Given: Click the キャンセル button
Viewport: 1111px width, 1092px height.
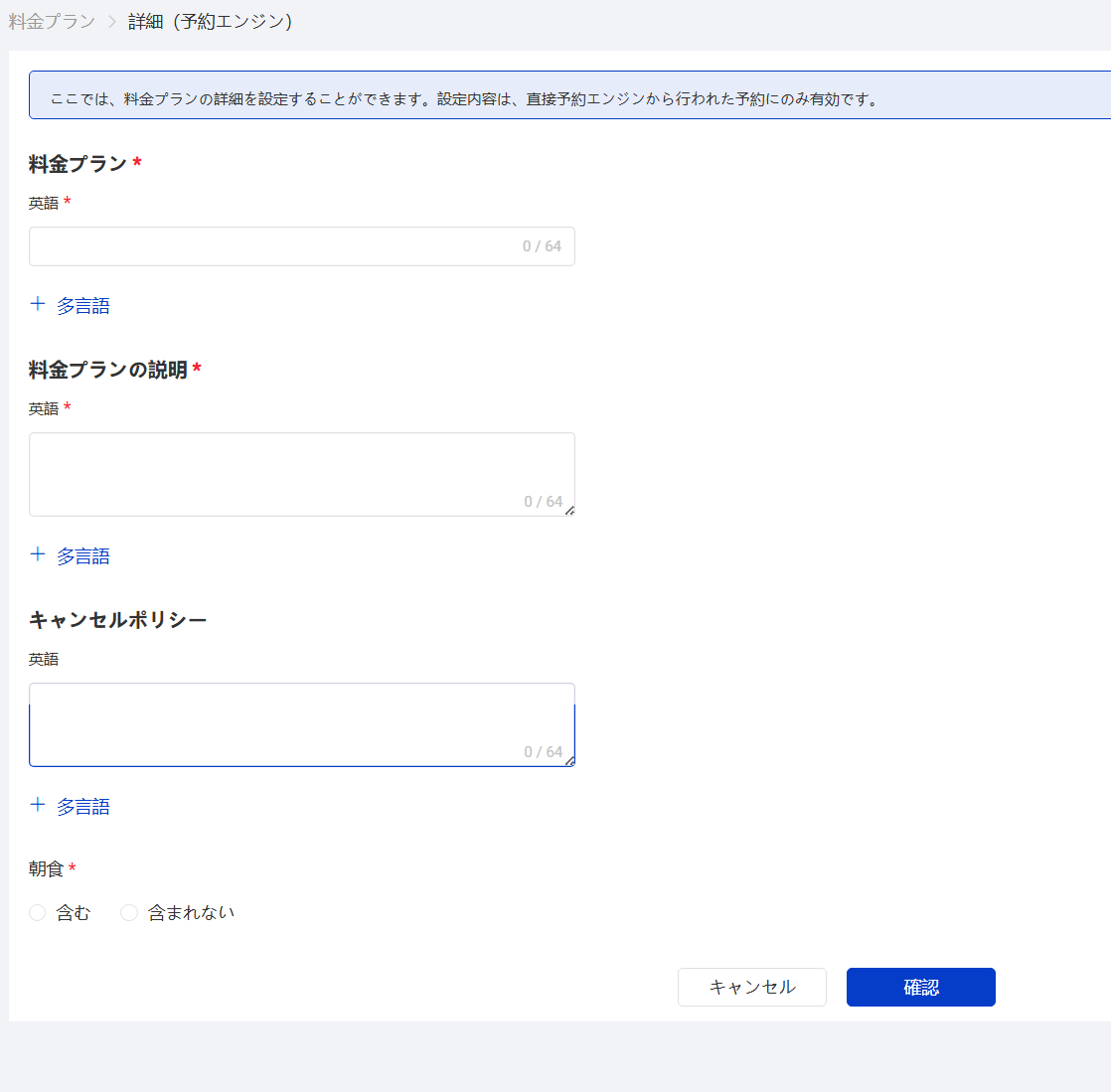Looking at the screenshot, I should point(752,987).
